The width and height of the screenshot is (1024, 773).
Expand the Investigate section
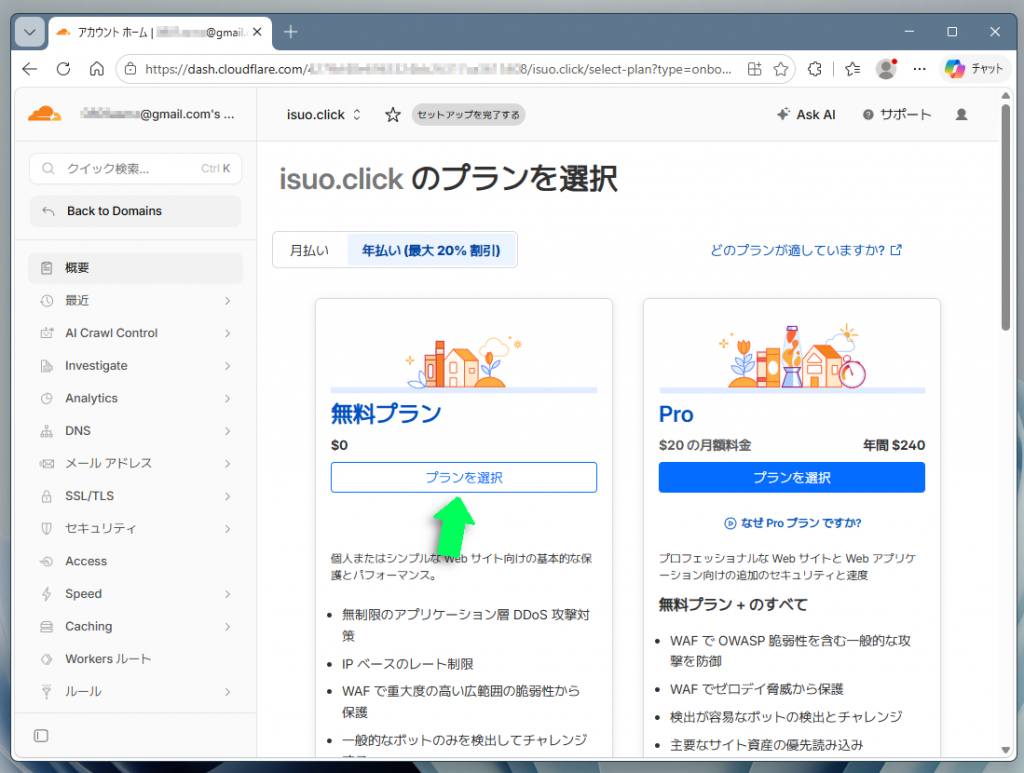(x=135, y=366)
